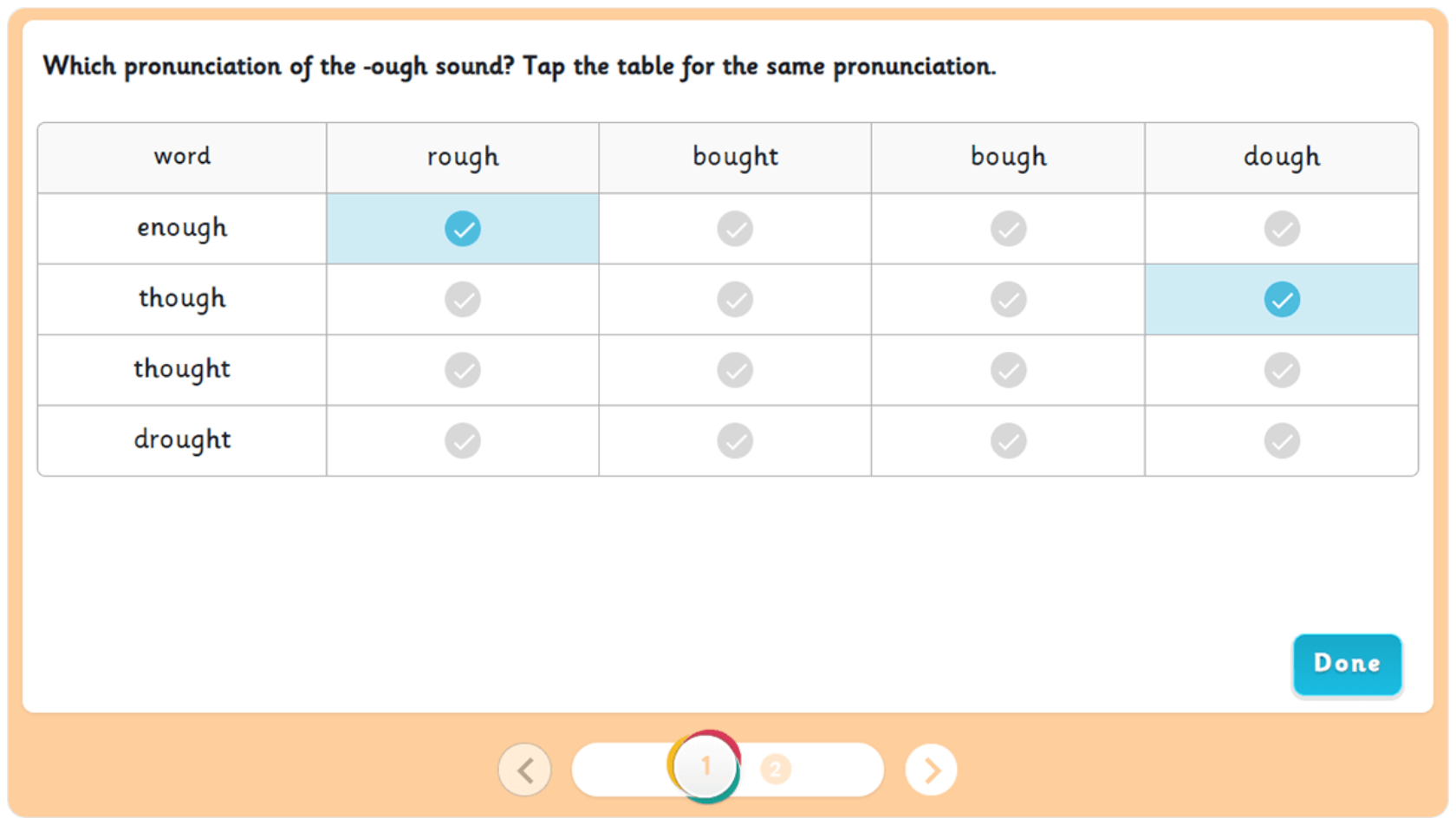Uncheck the dough tick for though

click(1282, 300)
